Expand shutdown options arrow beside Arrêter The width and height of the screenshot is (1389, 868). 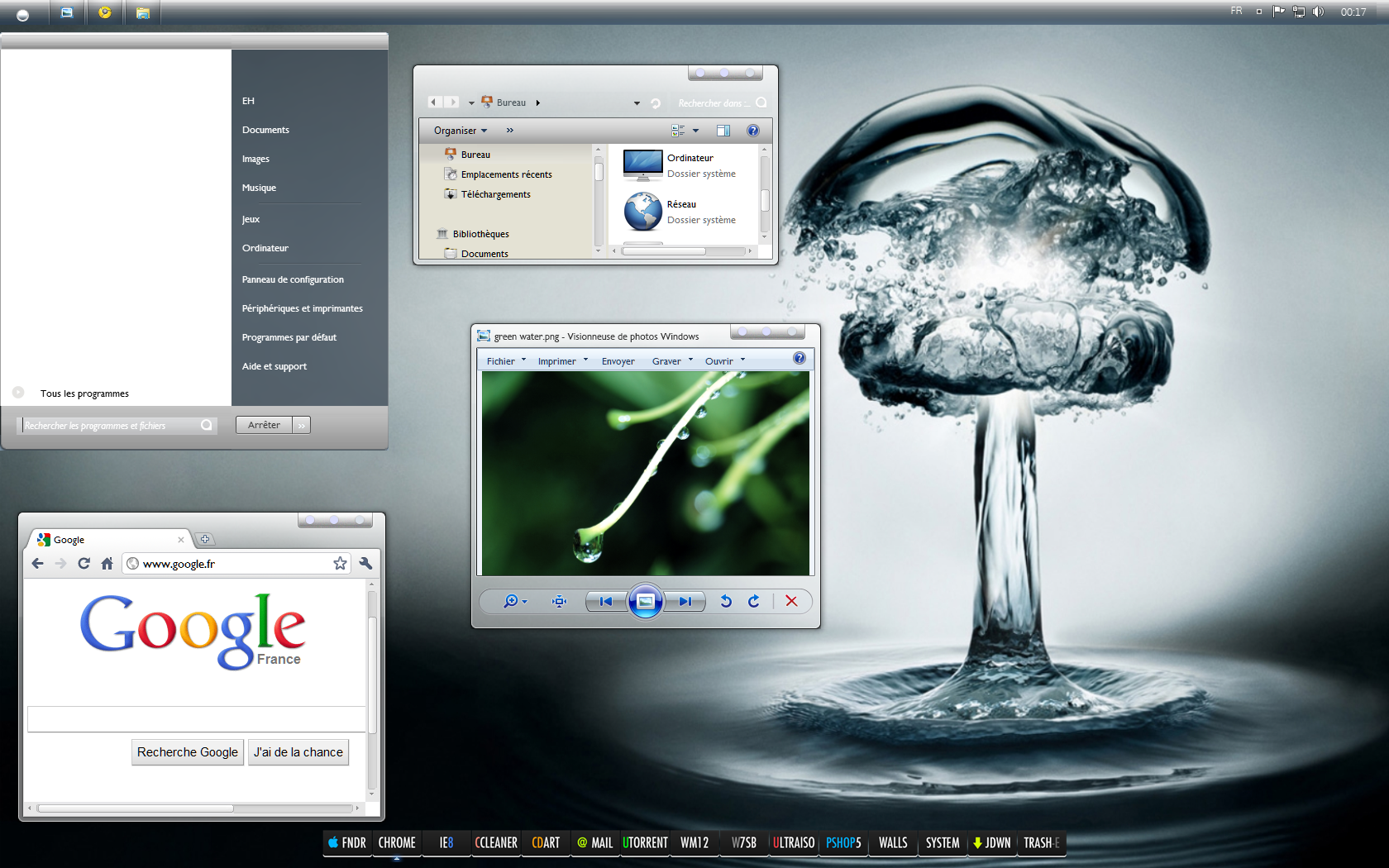tap(302, 425)
